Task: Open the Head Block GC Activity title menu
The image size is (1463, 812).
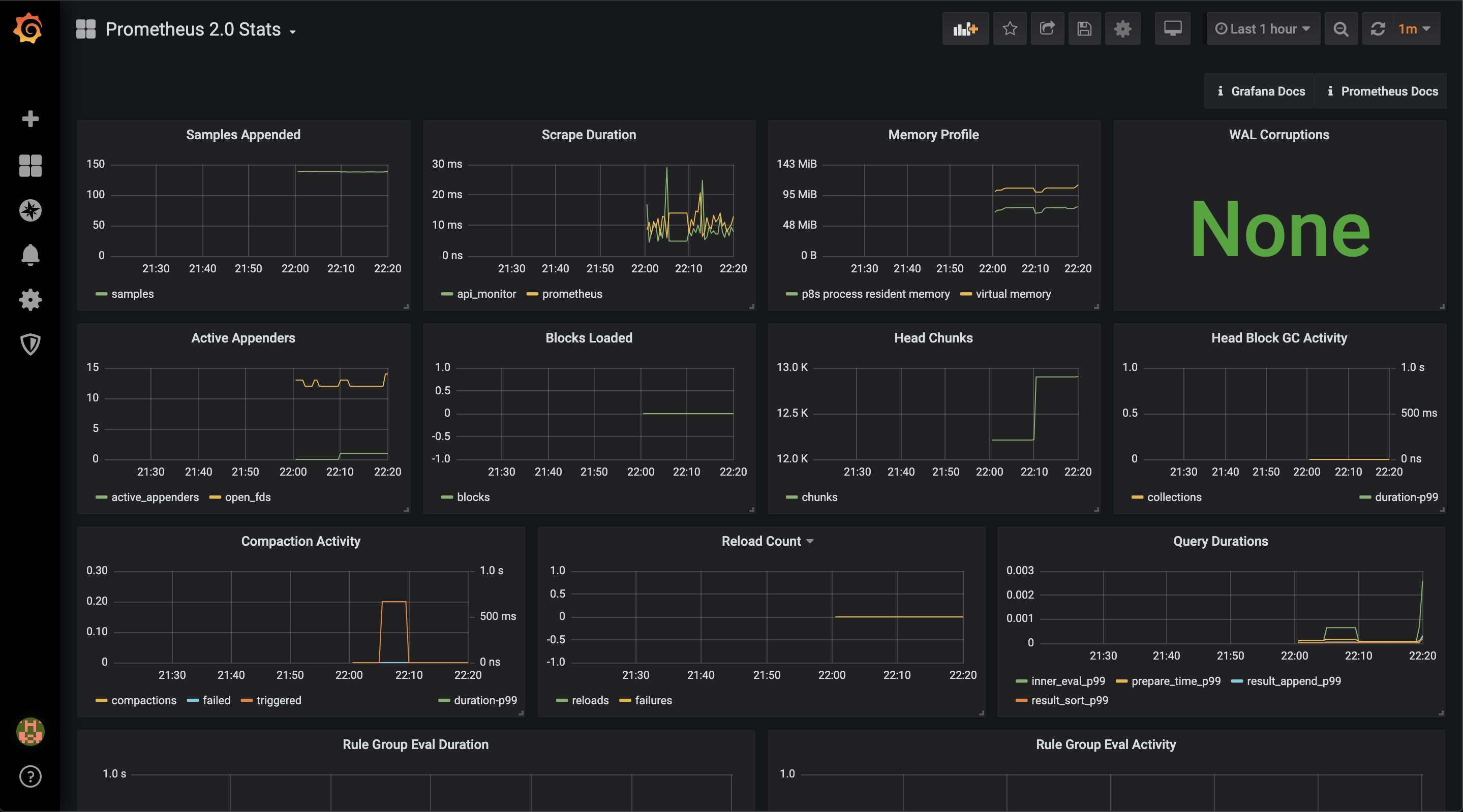Action: 1279,338
